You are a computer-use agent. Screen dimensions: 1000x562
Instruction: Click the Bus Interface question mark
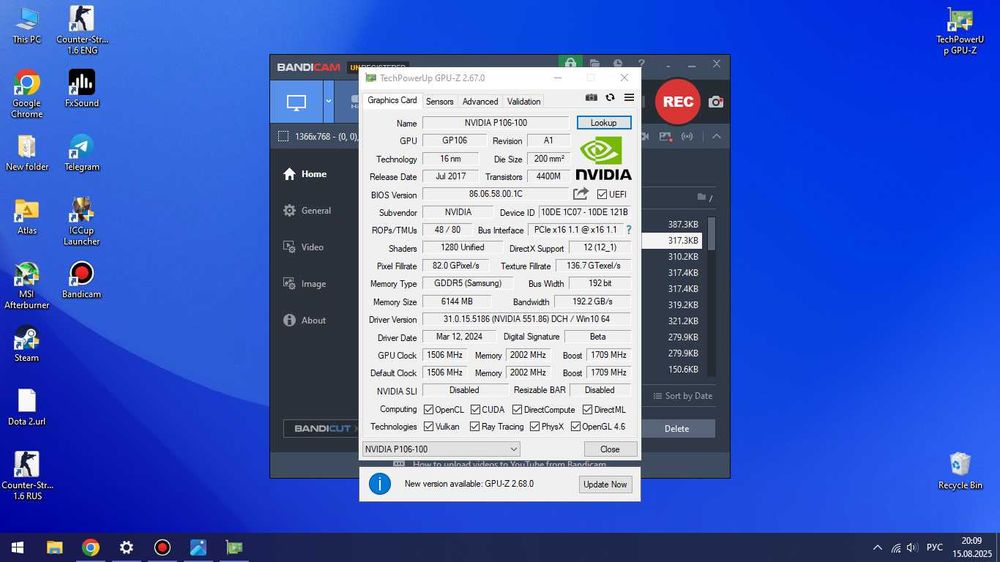[629, 230]
